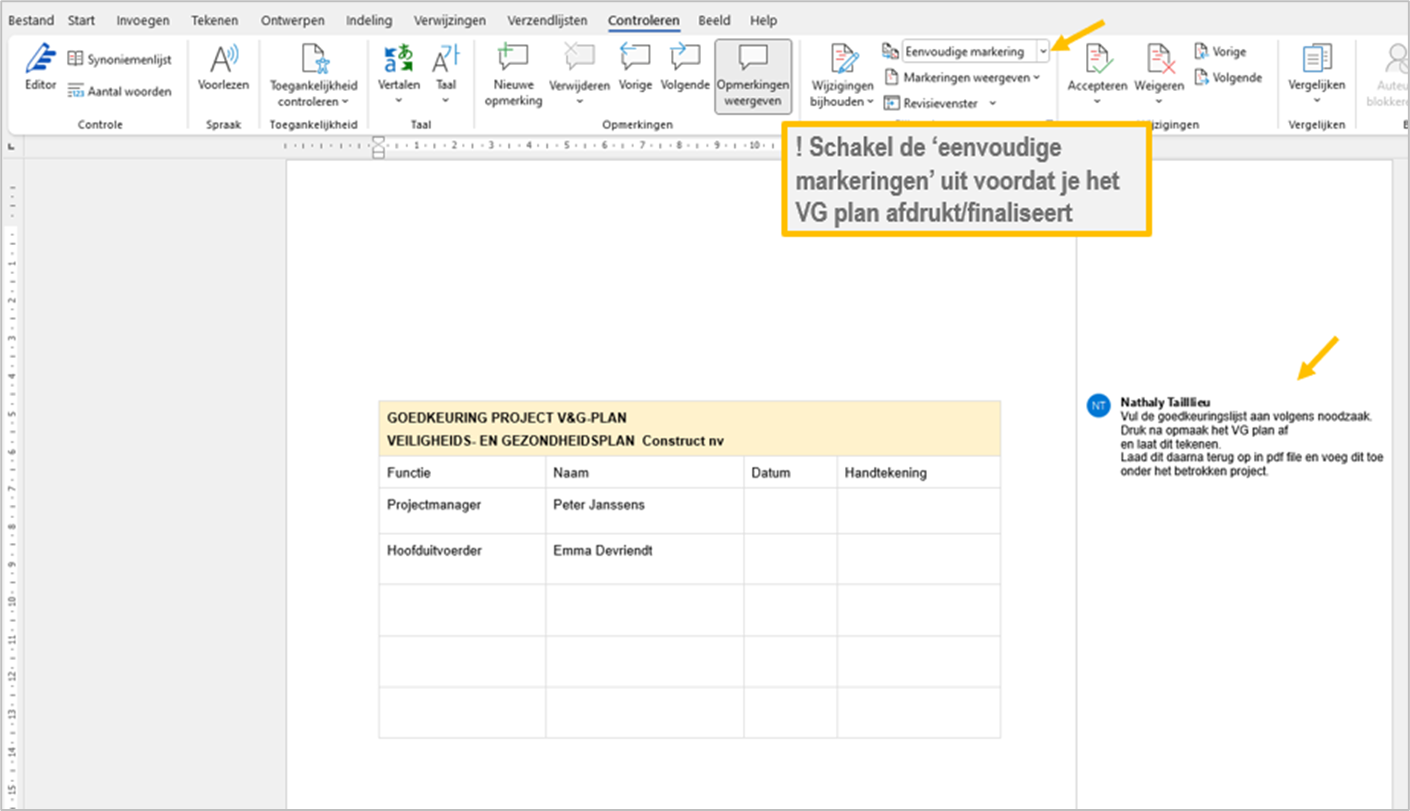The width and height of the screenshot is (1410, 811).
Task: Click Weigeren change icon
Action: point(1159,59)
